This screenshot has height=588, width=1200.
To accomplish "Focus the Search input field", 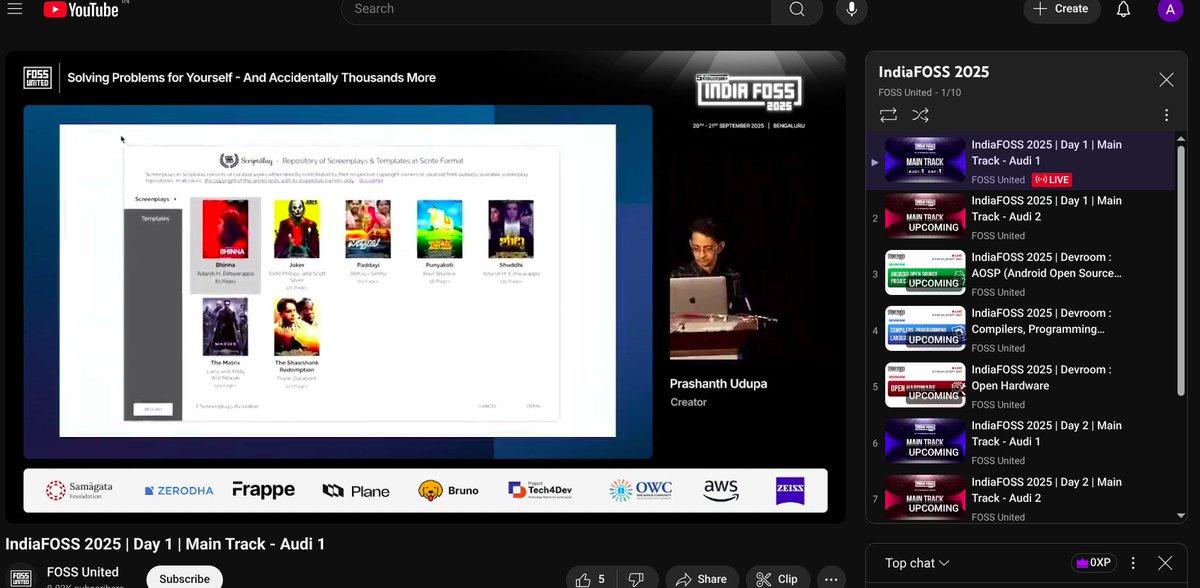I will (x=556, y=10).
